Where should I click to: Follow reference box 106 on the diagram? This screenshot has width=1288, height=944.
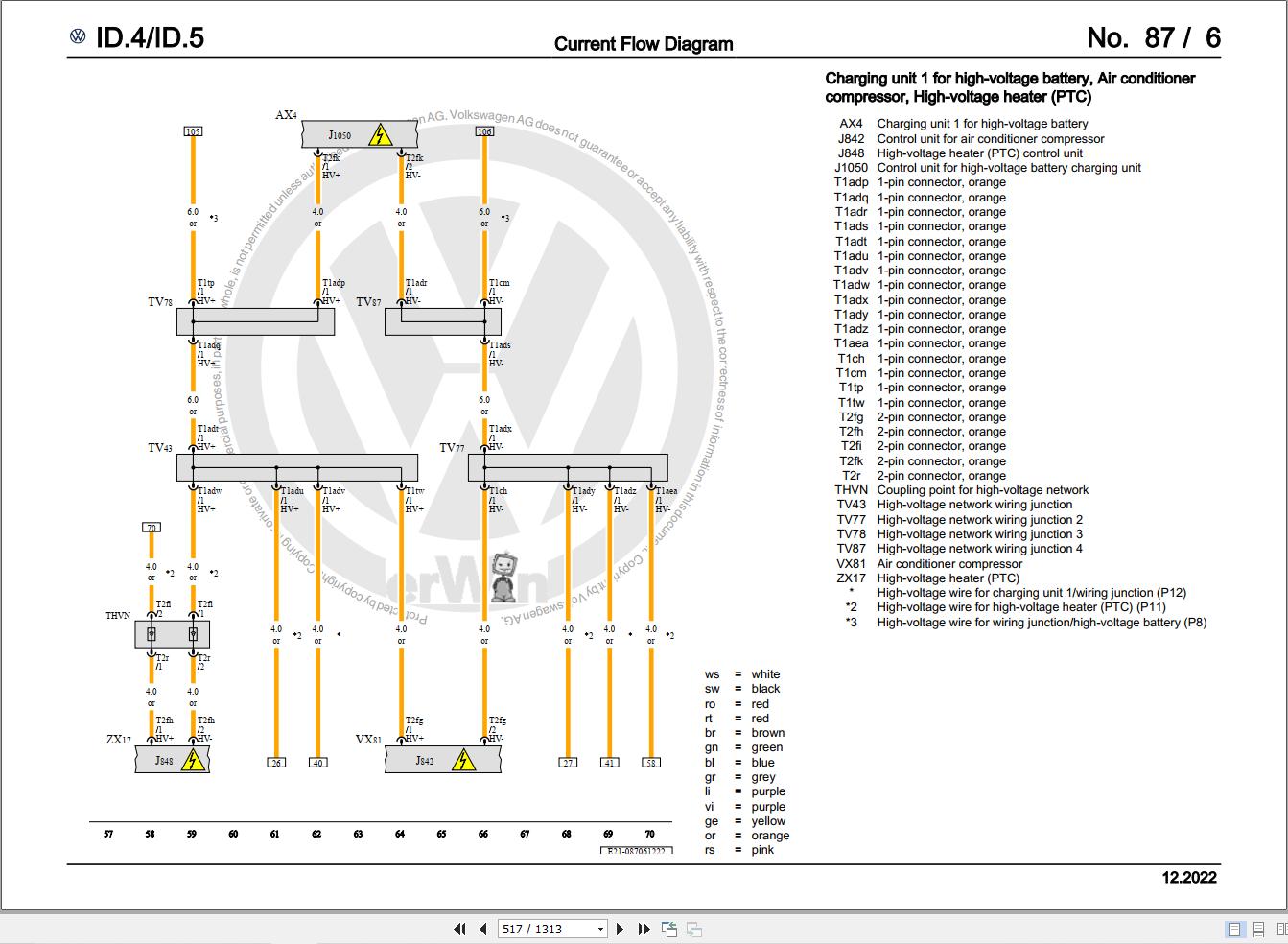coord(484,131)
